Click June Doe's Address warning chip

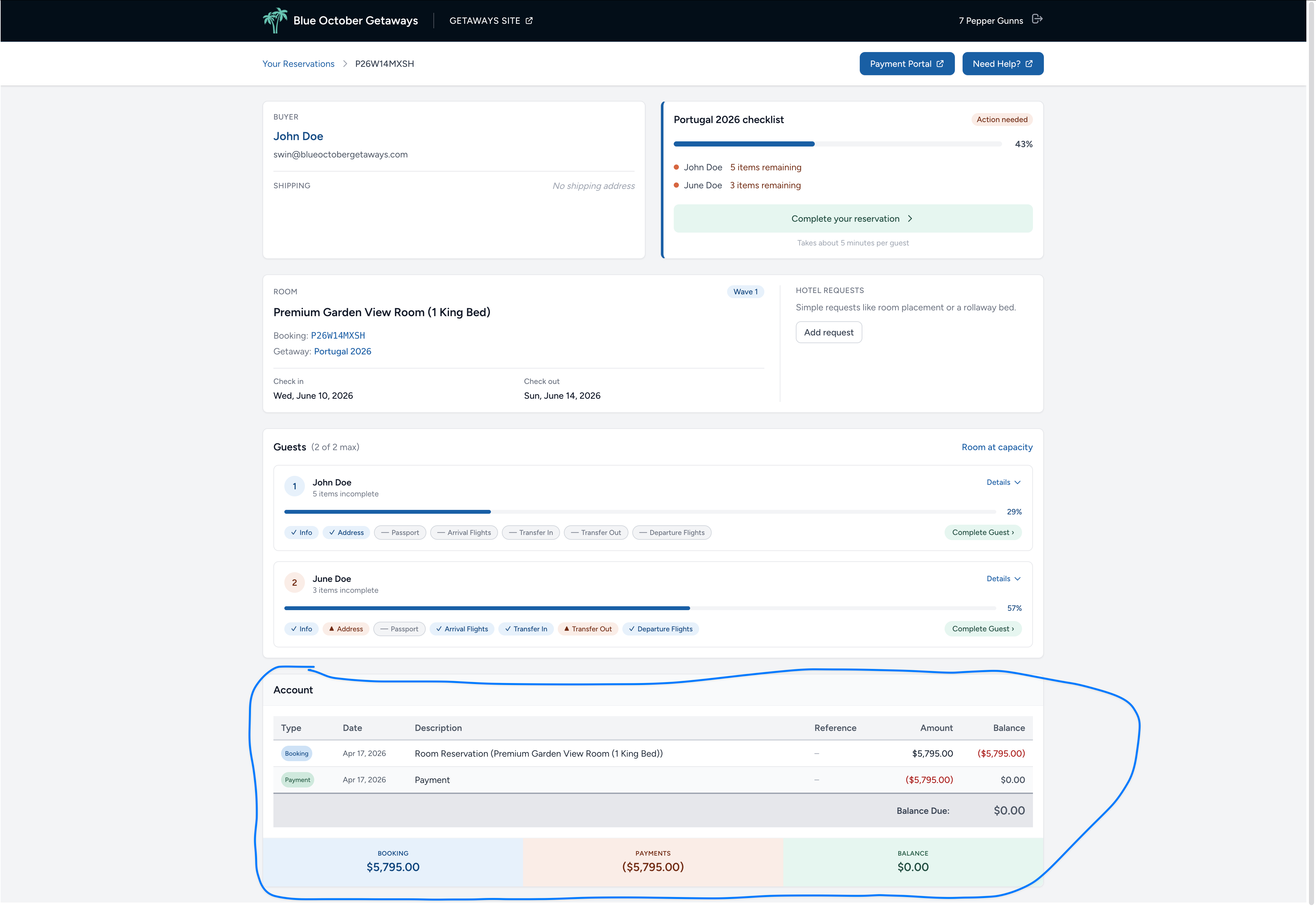(346, 630)
